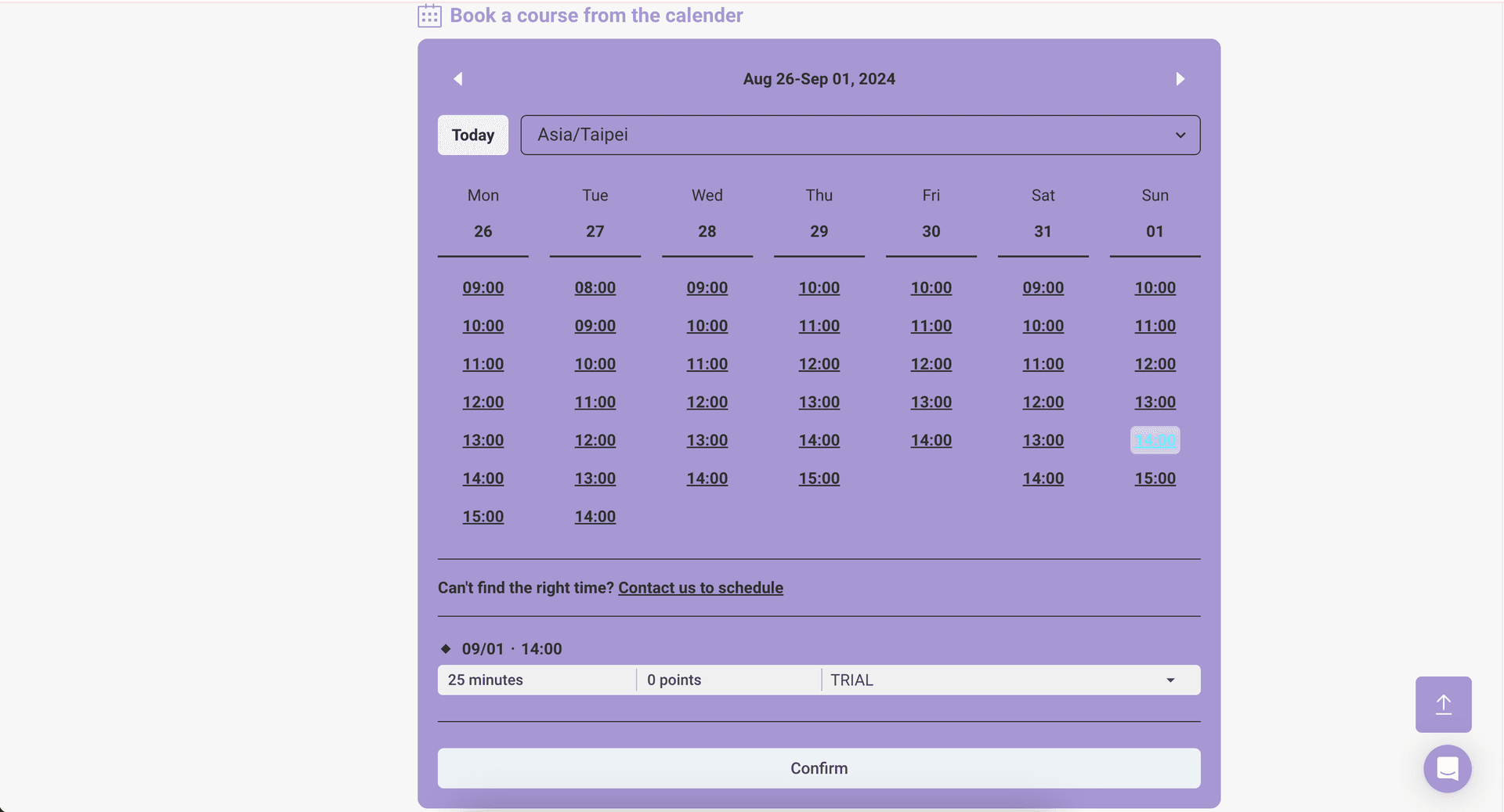The image size is (1504, 812).
Task: Choose 15:00 on Sunday 01
Action: pyautogui.click(x=1155, y=478)
